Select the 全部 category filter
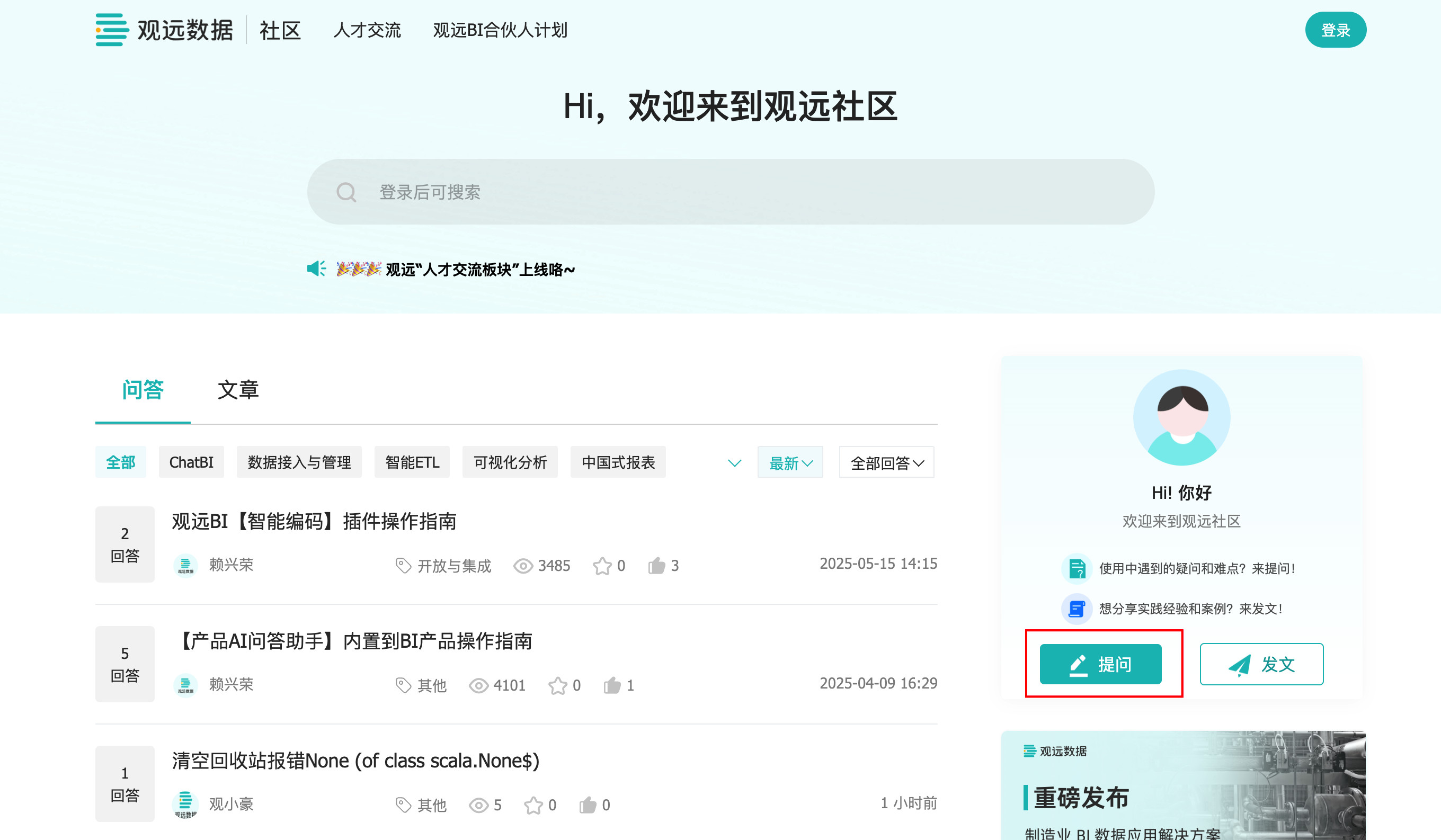 [x=121, y=462]
